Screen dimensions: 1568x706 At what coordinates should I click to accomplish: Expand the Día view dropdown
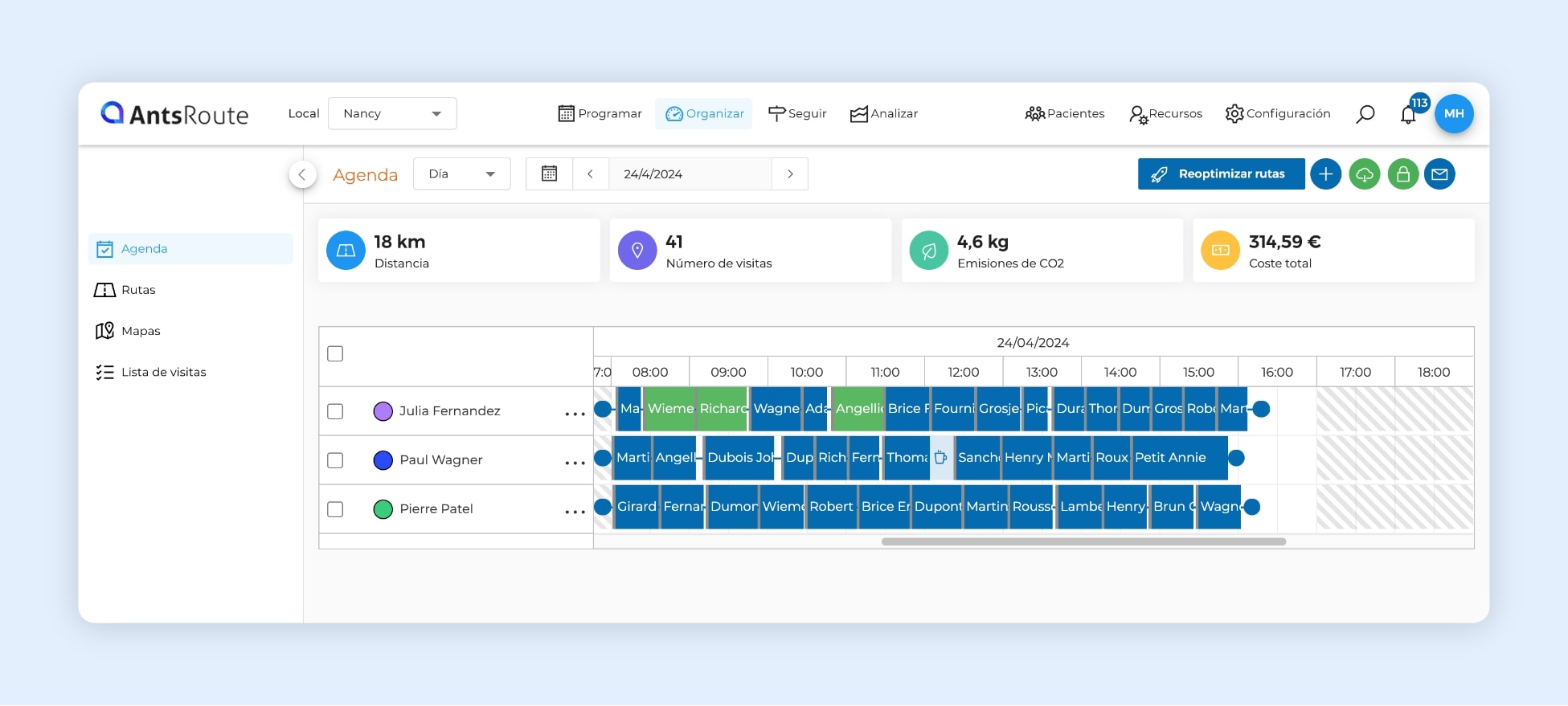click(461, 174)
